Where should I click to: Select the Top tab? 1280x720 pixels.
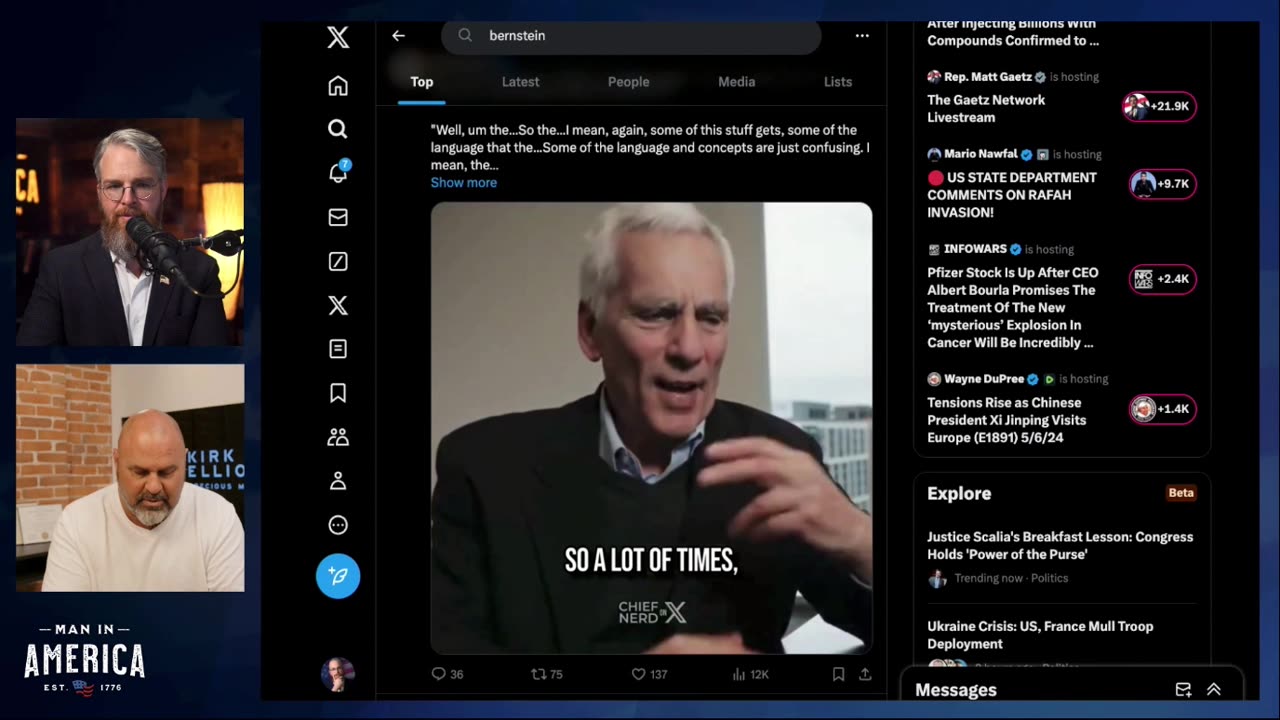(x=422, y=82)
